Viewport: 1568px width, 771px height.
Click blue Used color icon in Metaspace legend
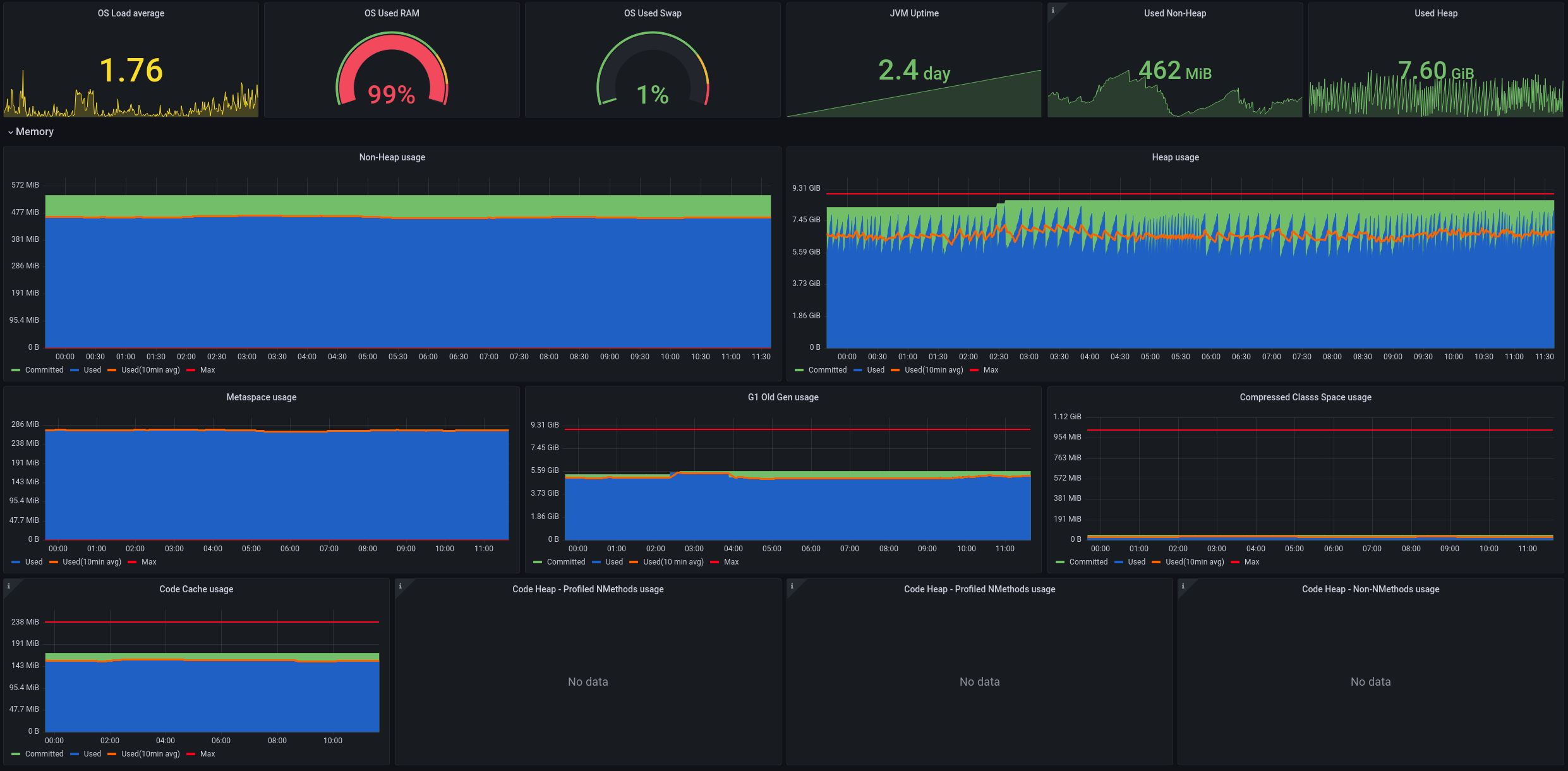[16, 562]
